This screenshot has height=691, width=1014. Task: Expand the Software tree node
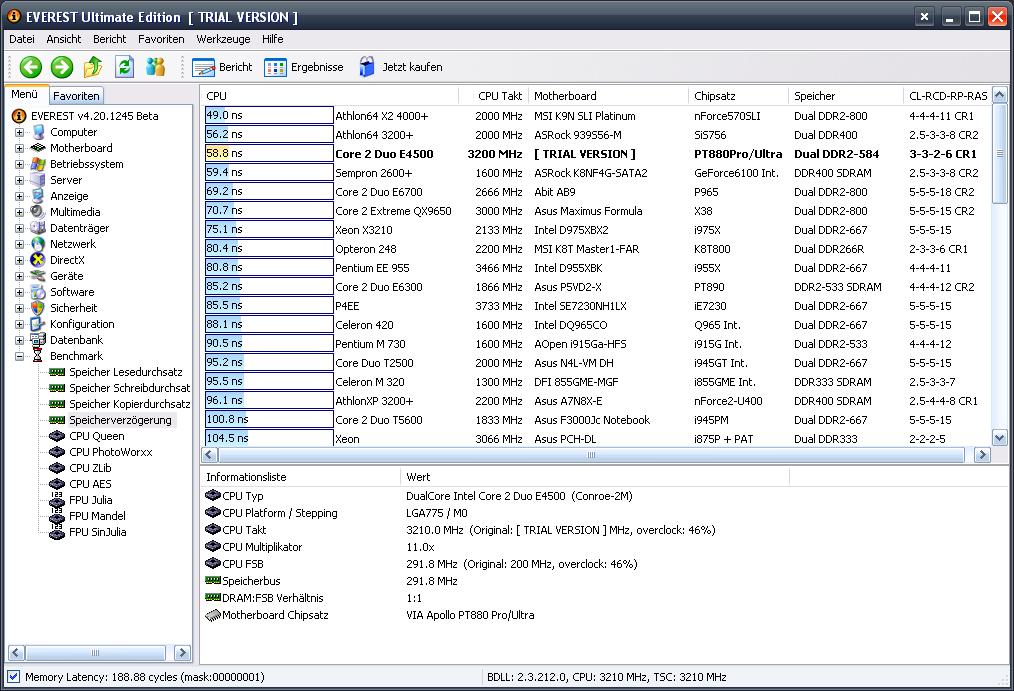[19, 292]
